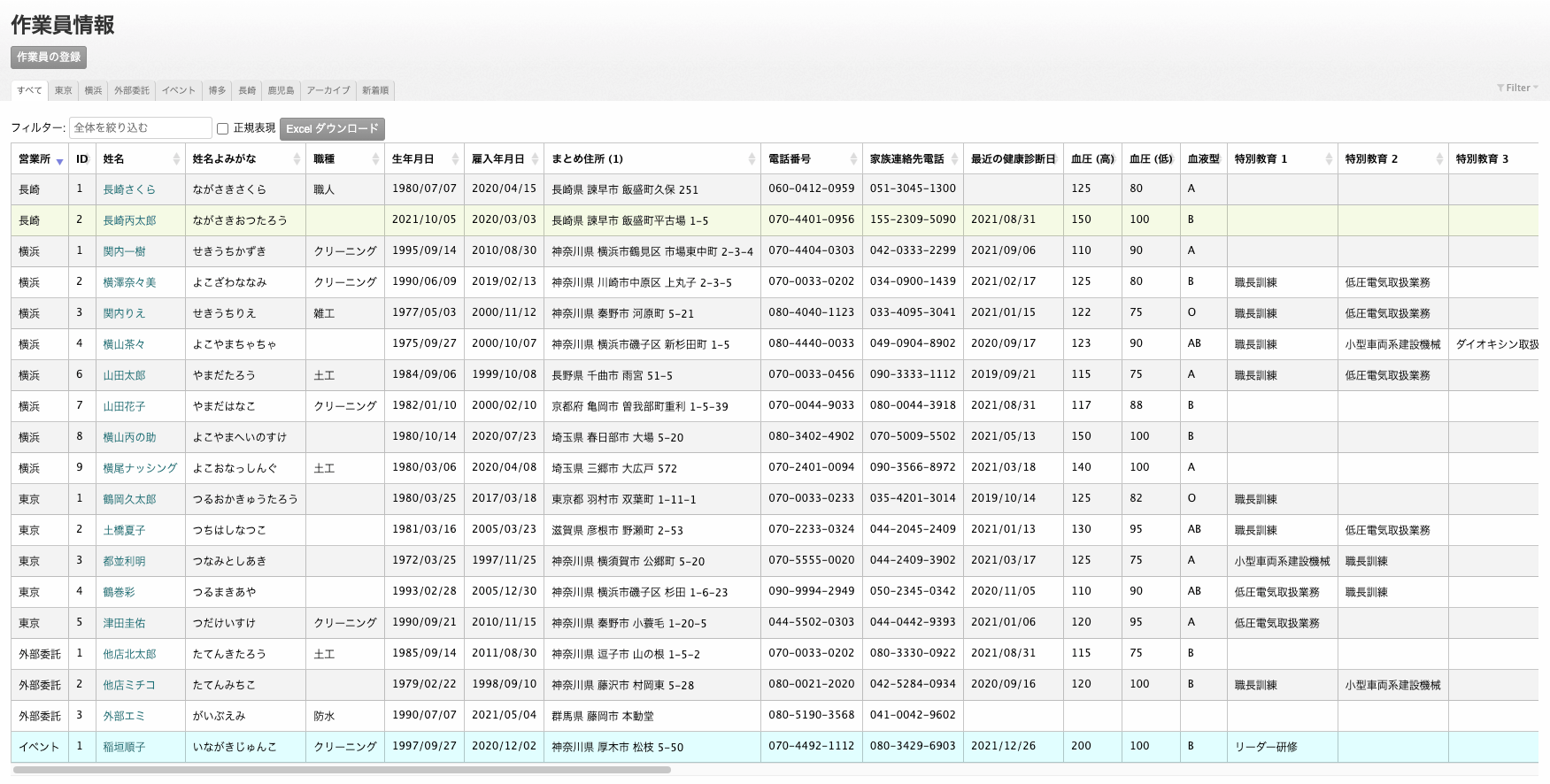Open the 鹿児島 tab
This screenshot has width=1550, height=784.
coord(281,90)
